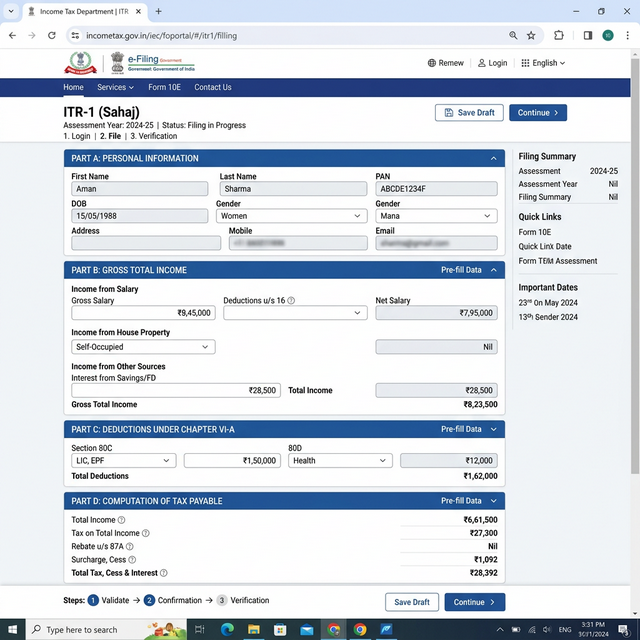
Task: Click the Section 80C amount field
Action: (x=232, y=460)
